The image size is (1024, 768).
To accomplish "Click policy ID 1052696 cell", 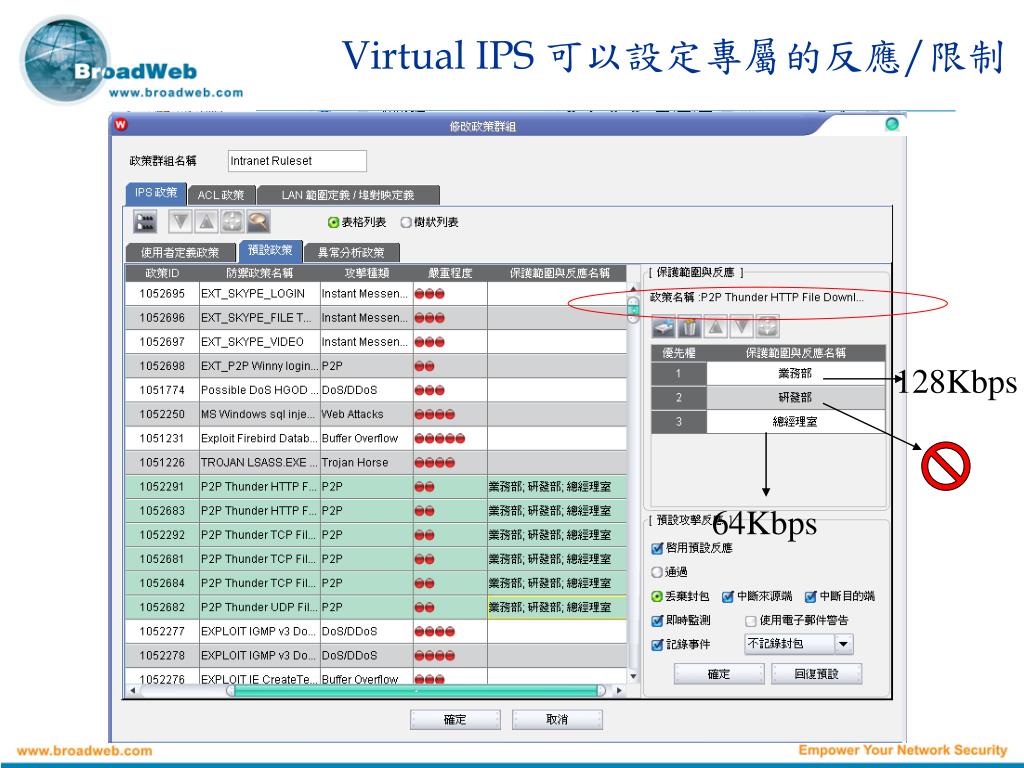I will point(162,318).
